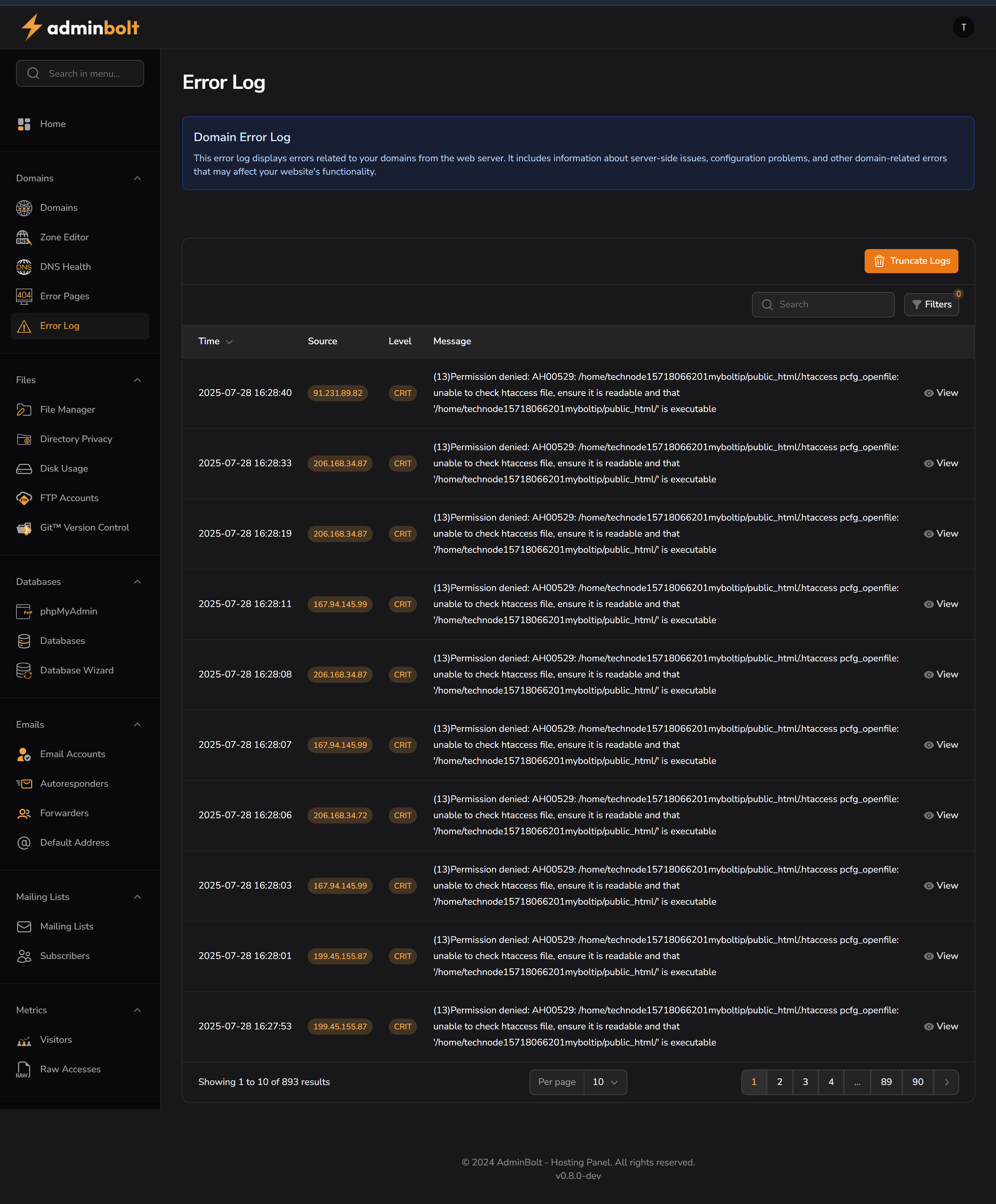This screenshot has width=996, height=1204.
Task: Open Git Version Control panel
Action: point(84,528)
